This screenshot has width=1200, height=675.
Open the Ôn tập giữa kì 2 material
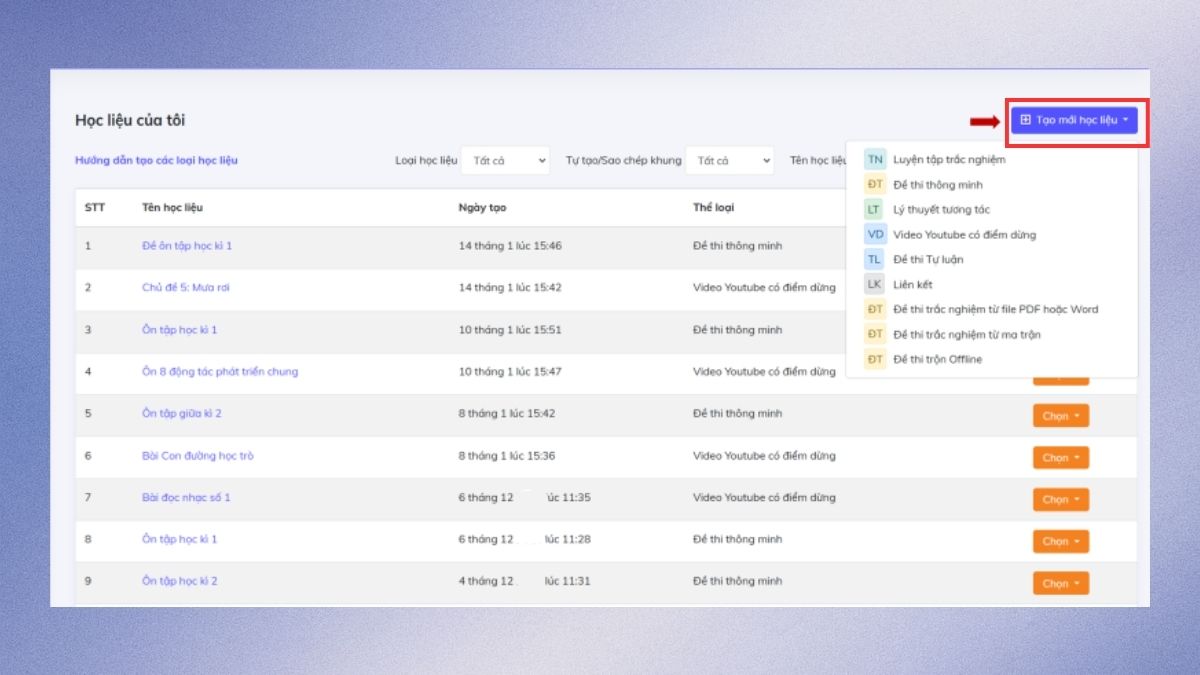point(182,413)
